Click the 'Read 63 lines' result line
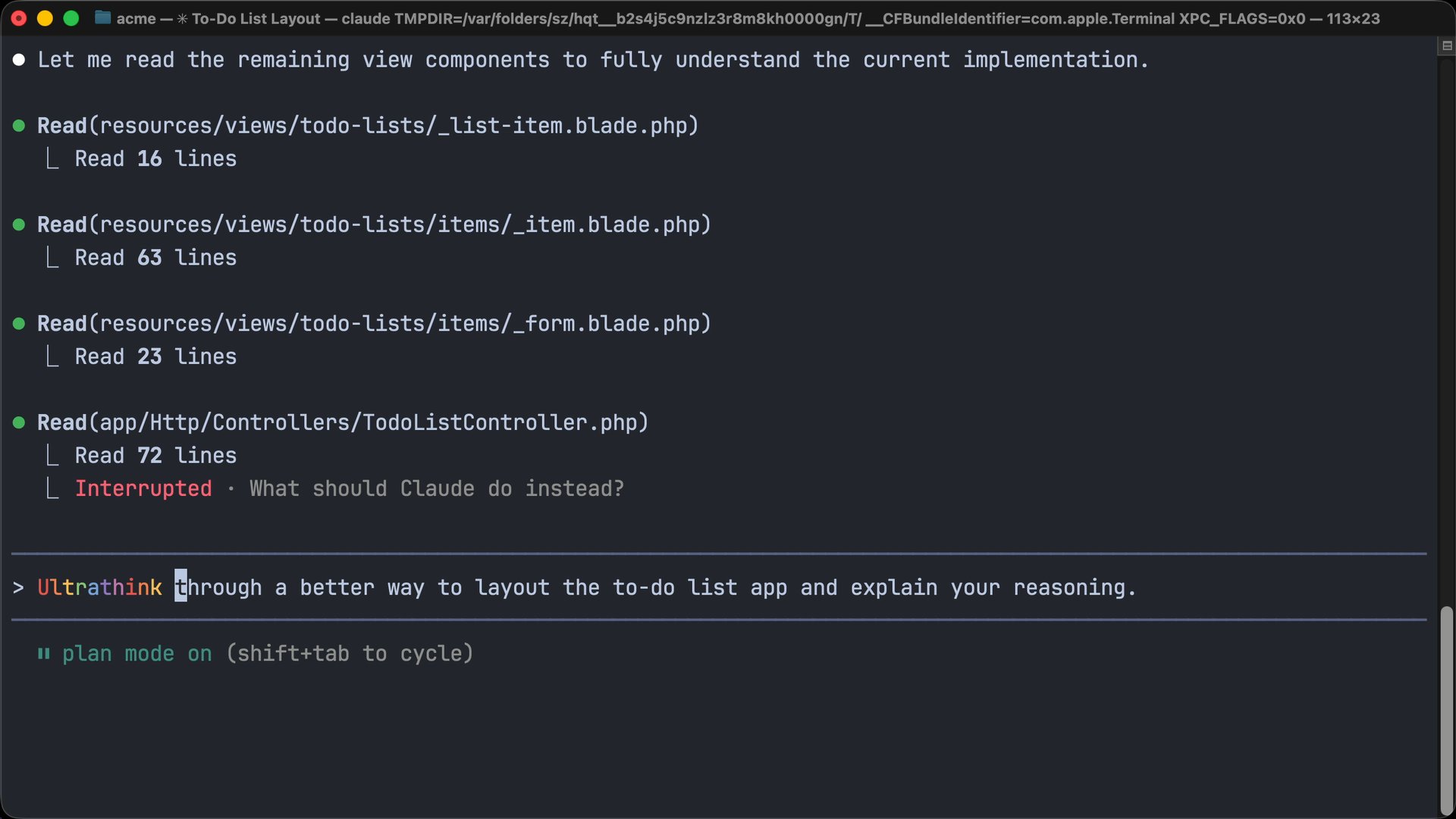This screenshot has width=1456, height=819. 155,258
